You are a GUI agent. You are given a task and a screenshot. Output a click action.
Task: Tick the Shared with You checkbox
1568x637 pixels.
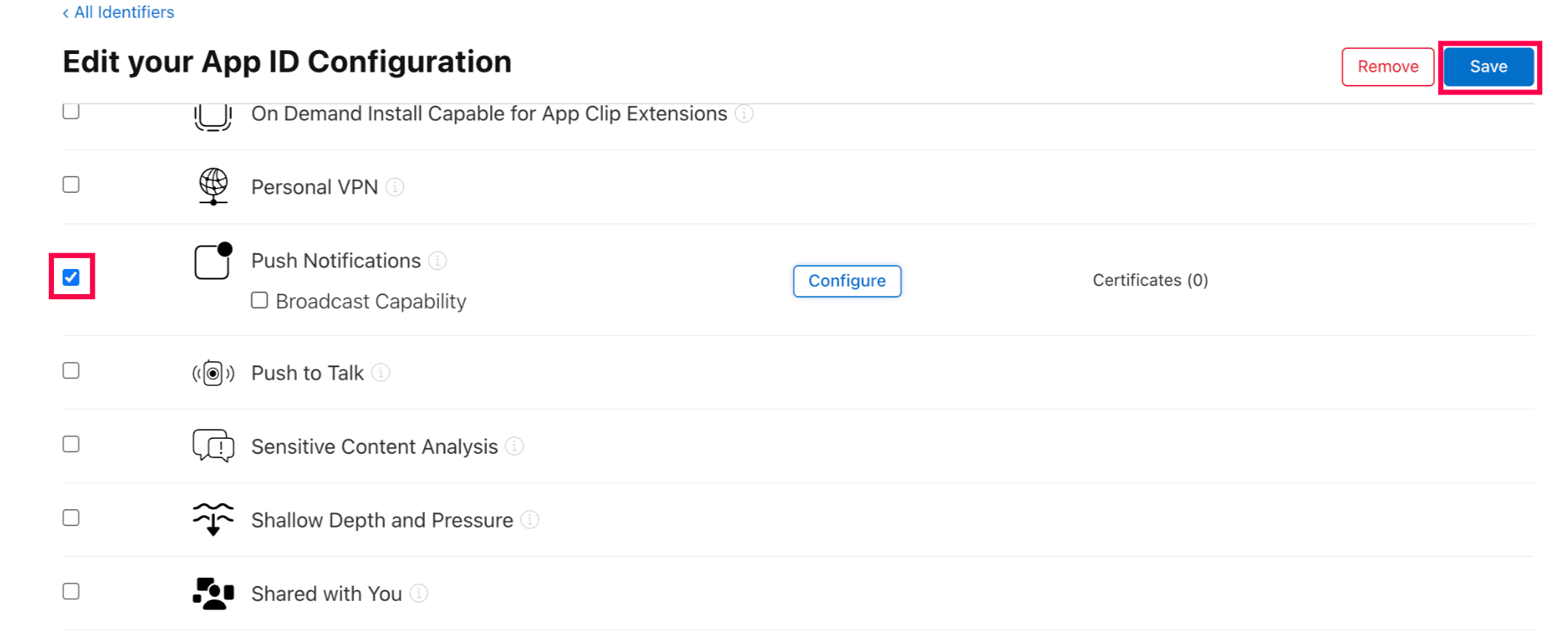[x=71, y=591]
